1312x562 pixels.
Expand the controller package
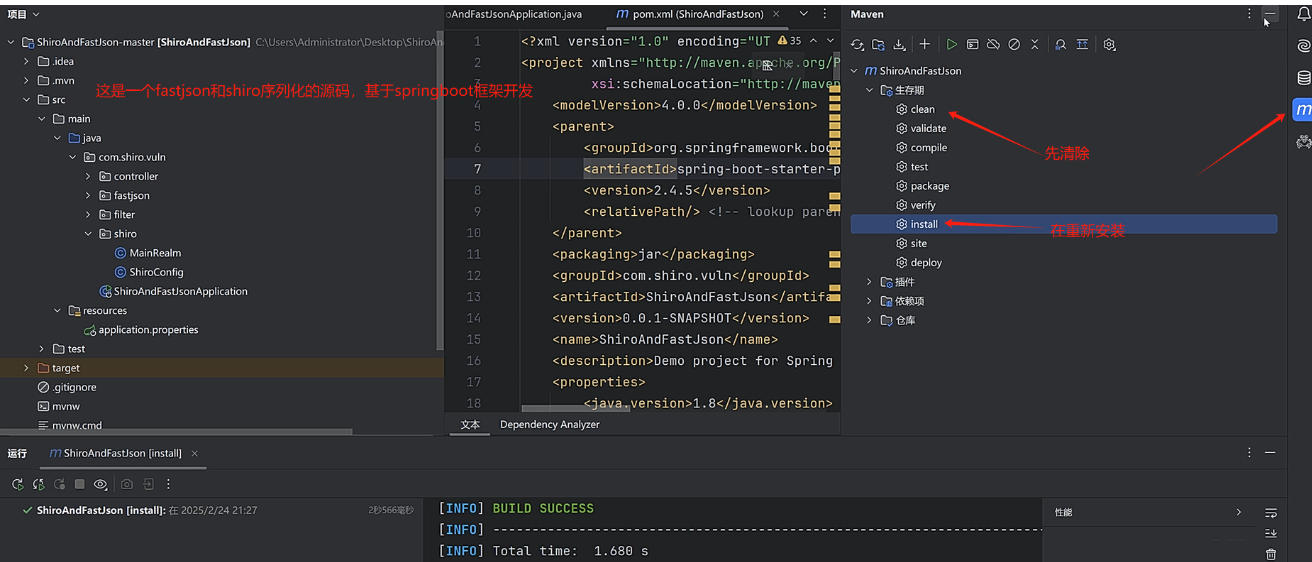(88, 176)
